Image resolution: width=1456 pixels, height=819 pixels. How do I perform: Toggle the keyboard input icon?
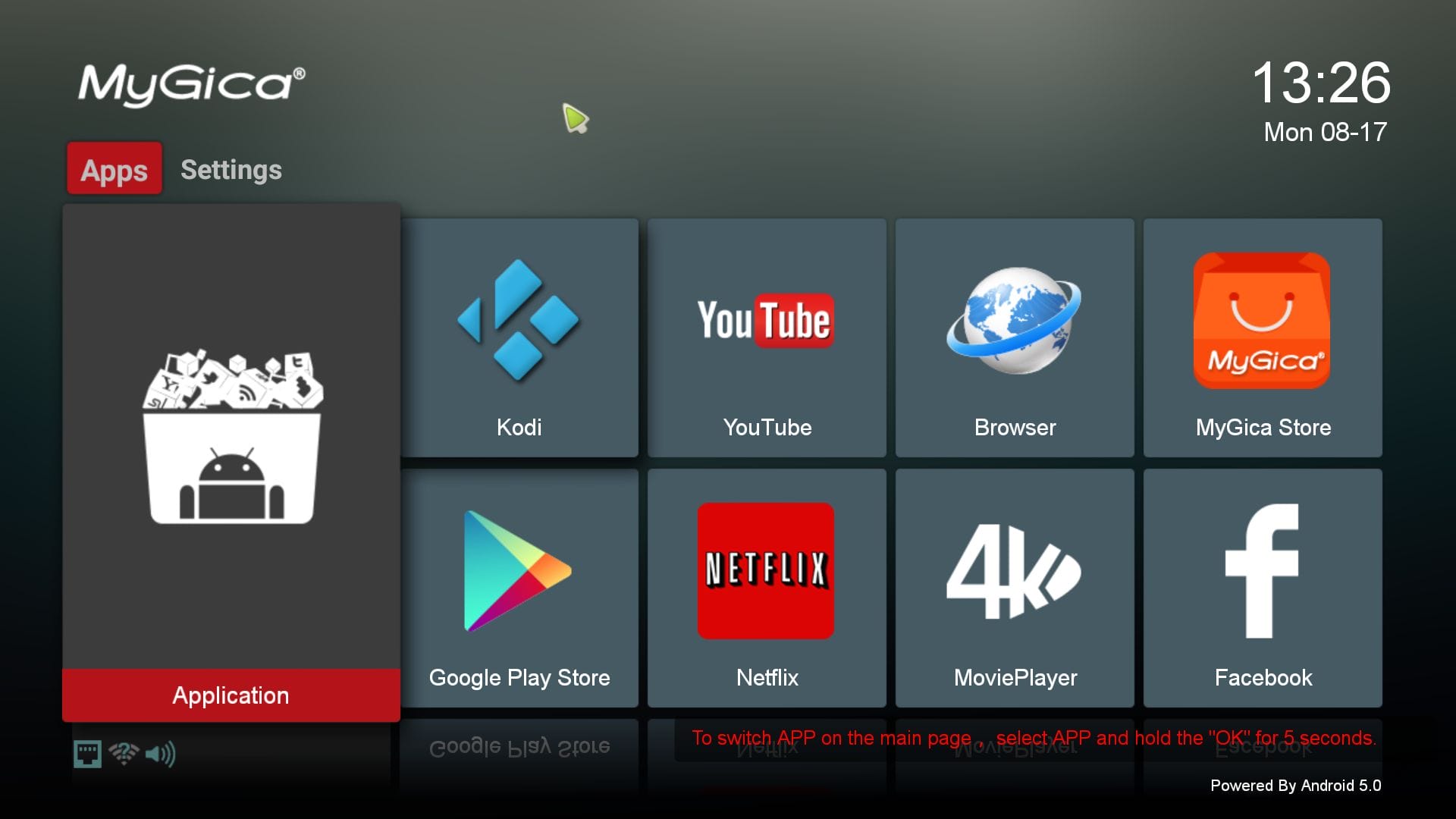(x=87, y=749)
